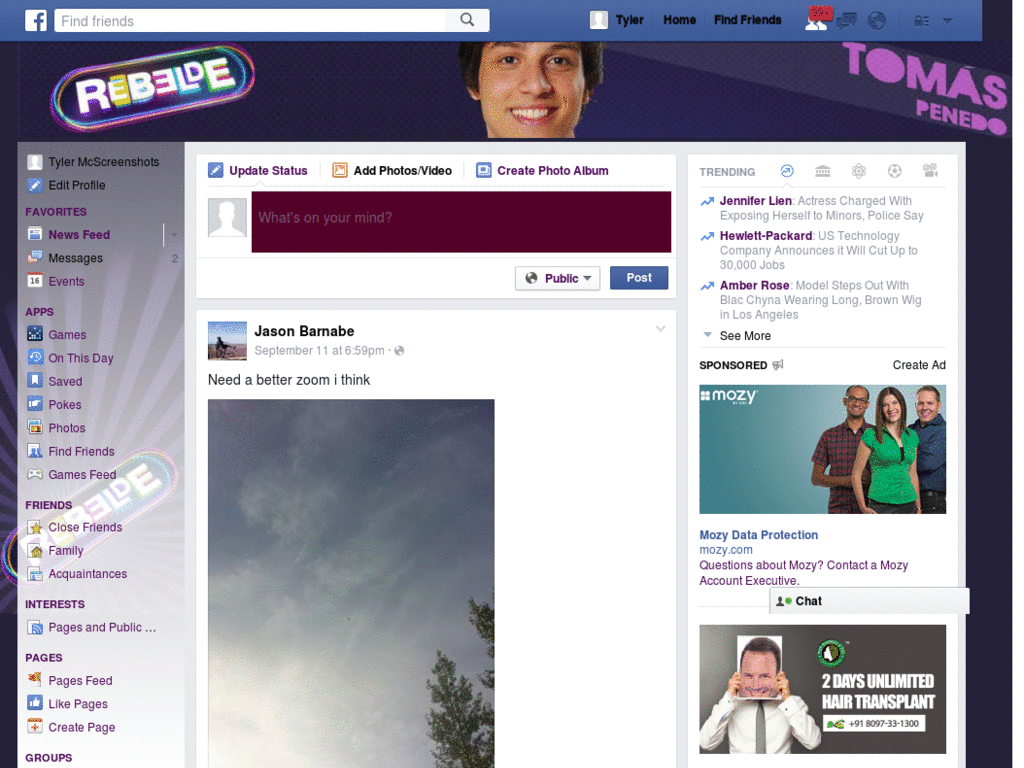Select trending Science atom icon
This screenshot has height=768, width=1024.
(859, 171)
